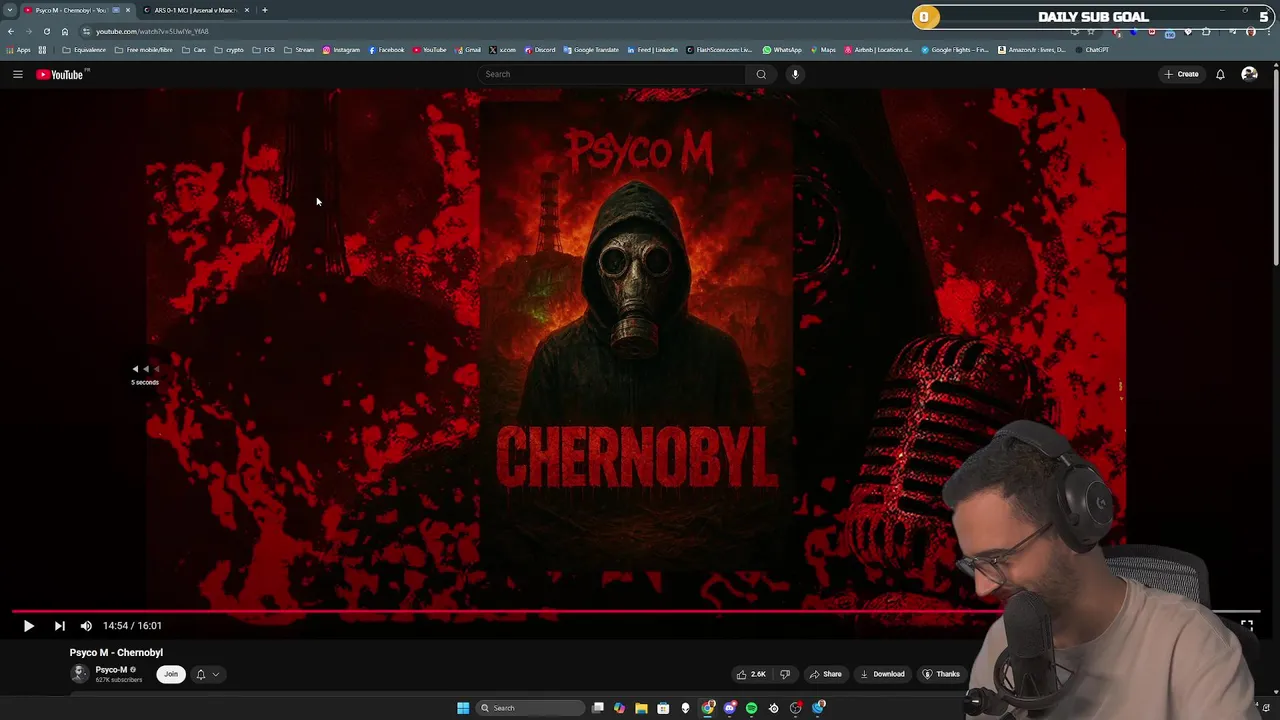Open the Facebook bookmark
Image resolution: width=1280 pixels, height=720 pixels.
pos(386,50)
